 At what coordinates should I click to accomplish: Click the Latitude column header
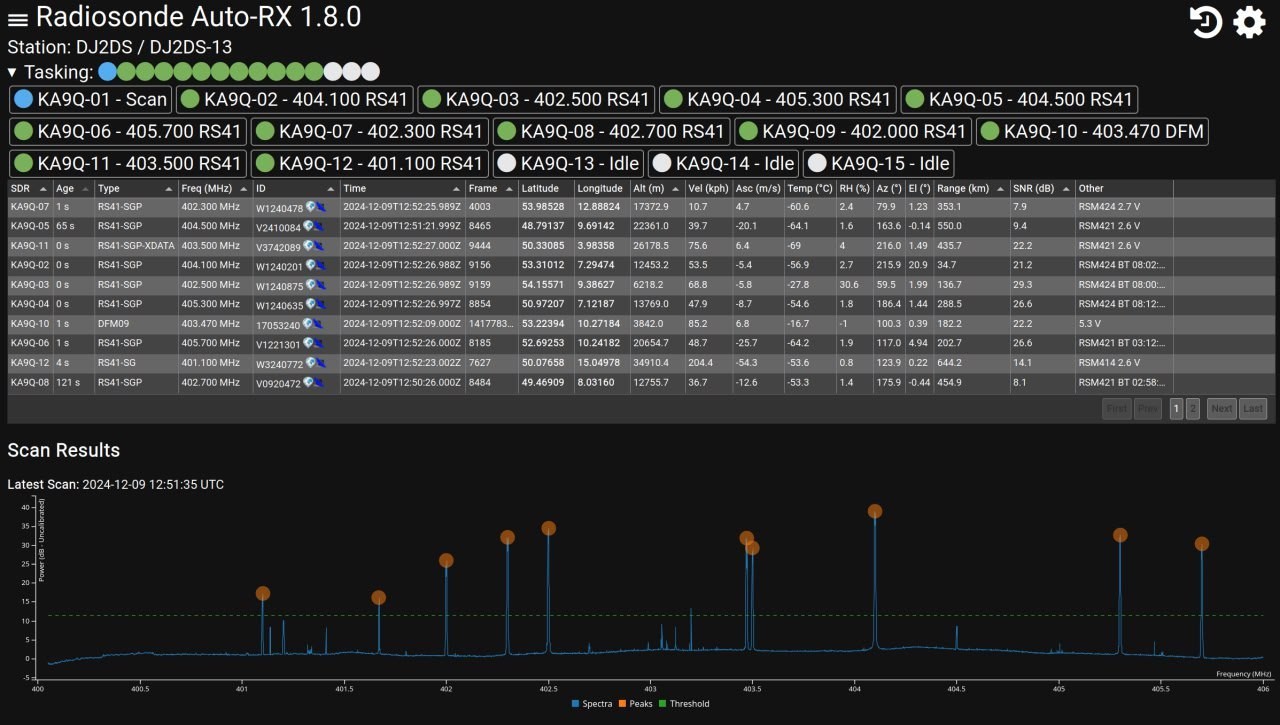tap(546, 188)
